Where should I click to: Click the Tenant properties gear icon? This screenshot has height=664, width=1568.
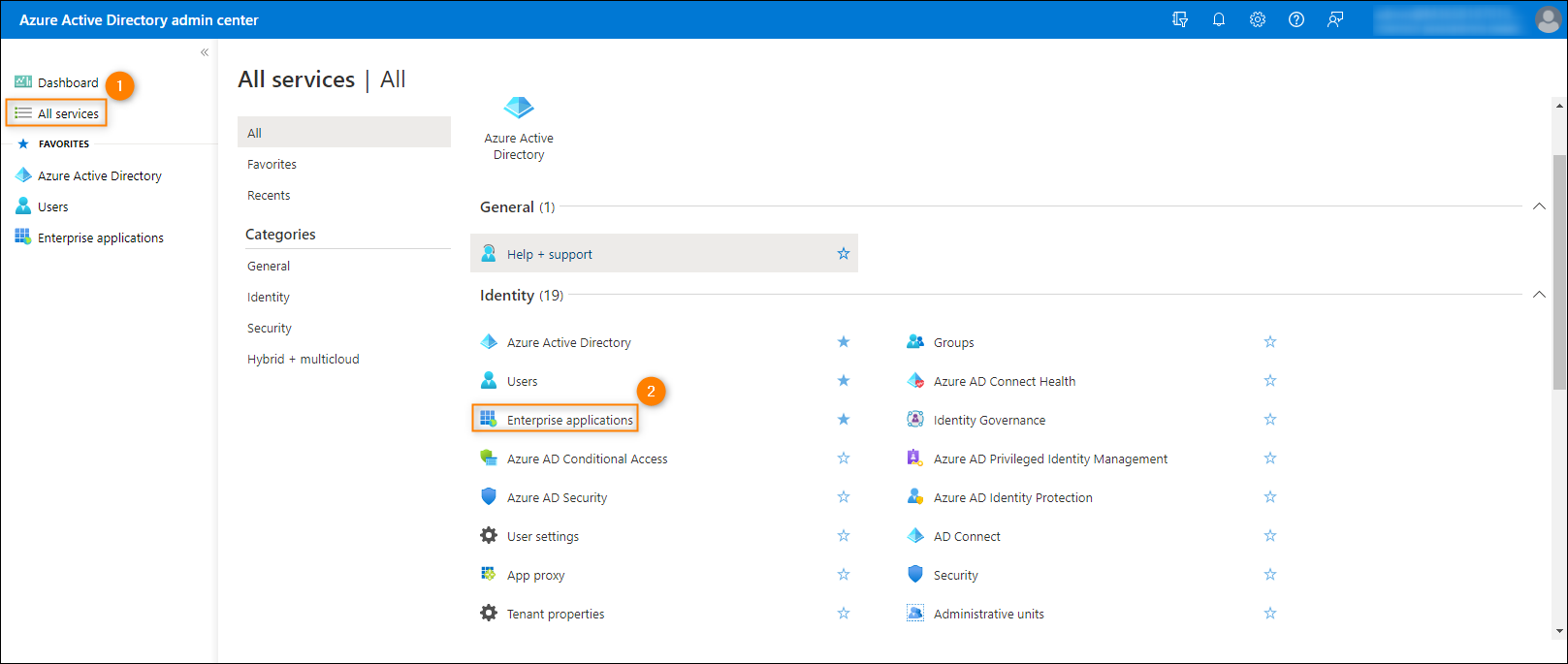click(489, 613)
